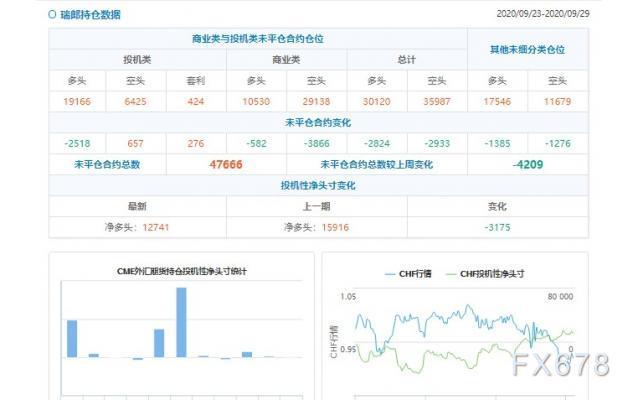Select the previous net long value 15916
The height and width of the screenshot is (400, 640).
(x=335, y=227)
